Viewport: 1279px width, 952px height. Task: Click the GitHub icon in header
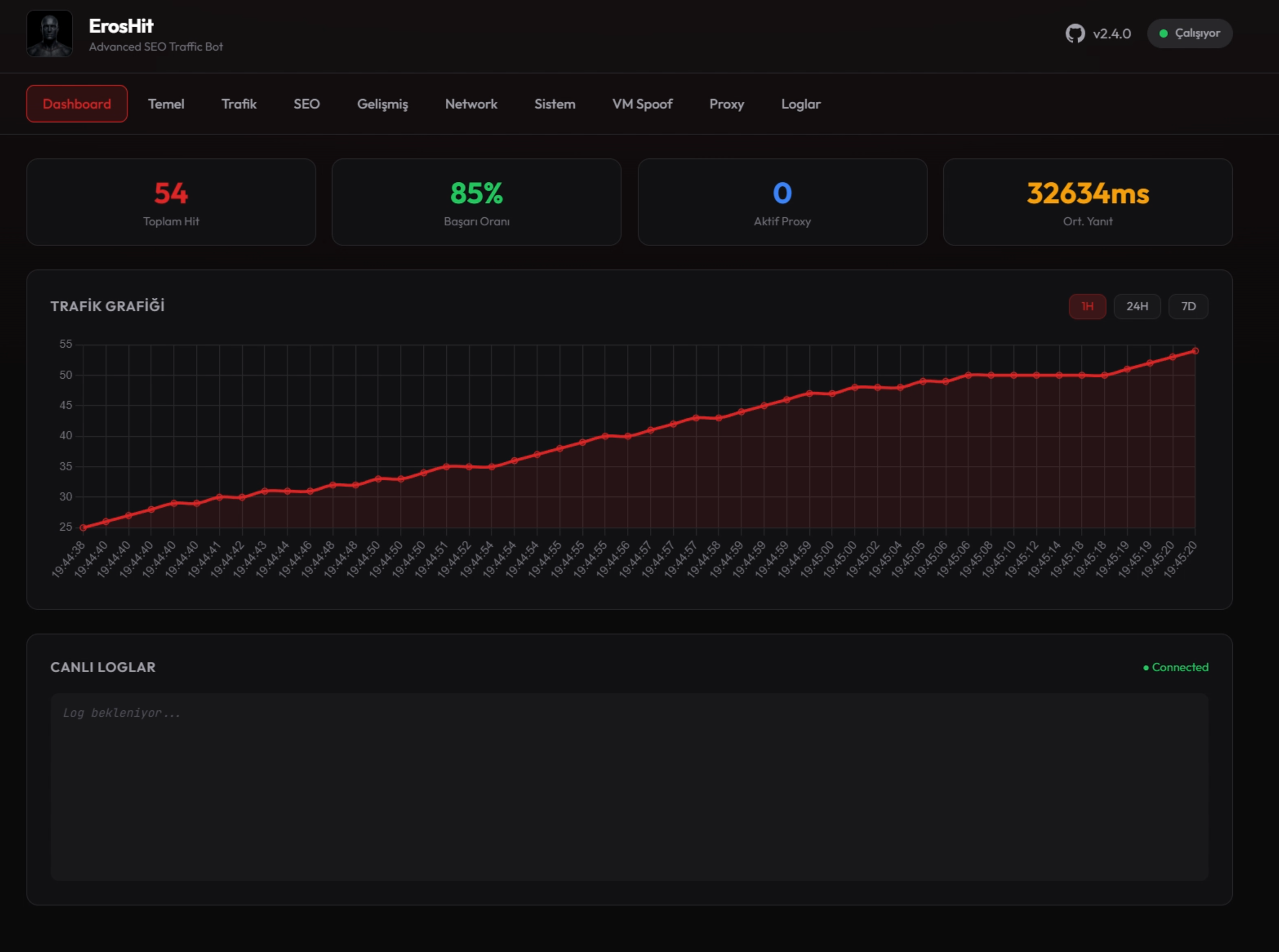click(x=1074, y=33)
